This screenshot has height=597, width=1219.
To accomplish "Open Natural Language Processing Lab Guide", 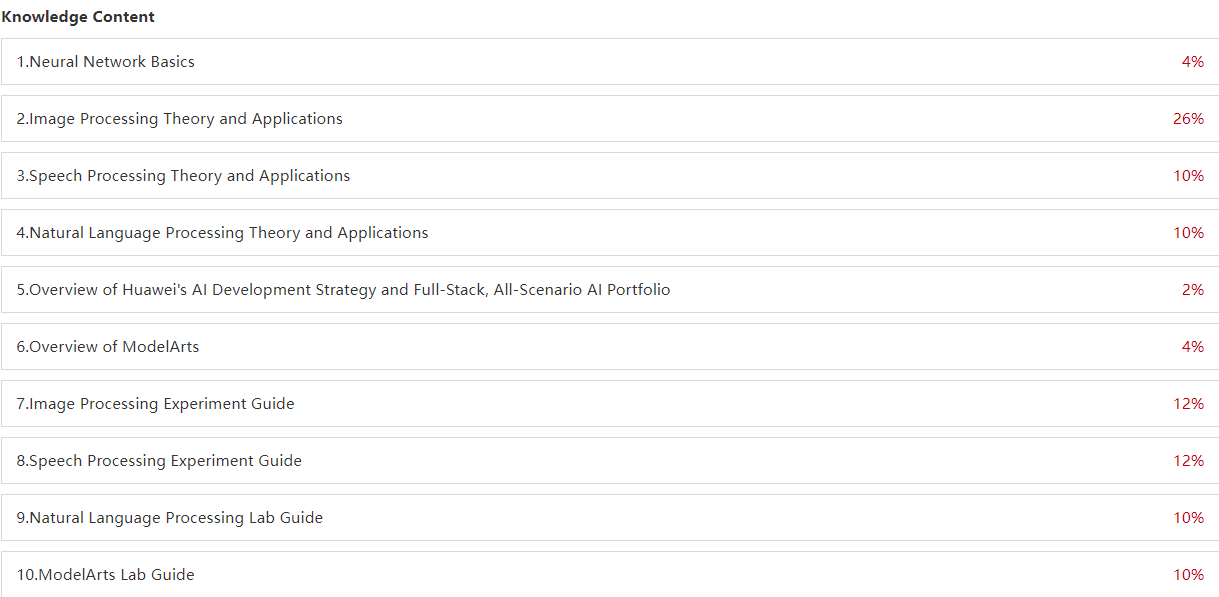I will (x=609, y=518).
